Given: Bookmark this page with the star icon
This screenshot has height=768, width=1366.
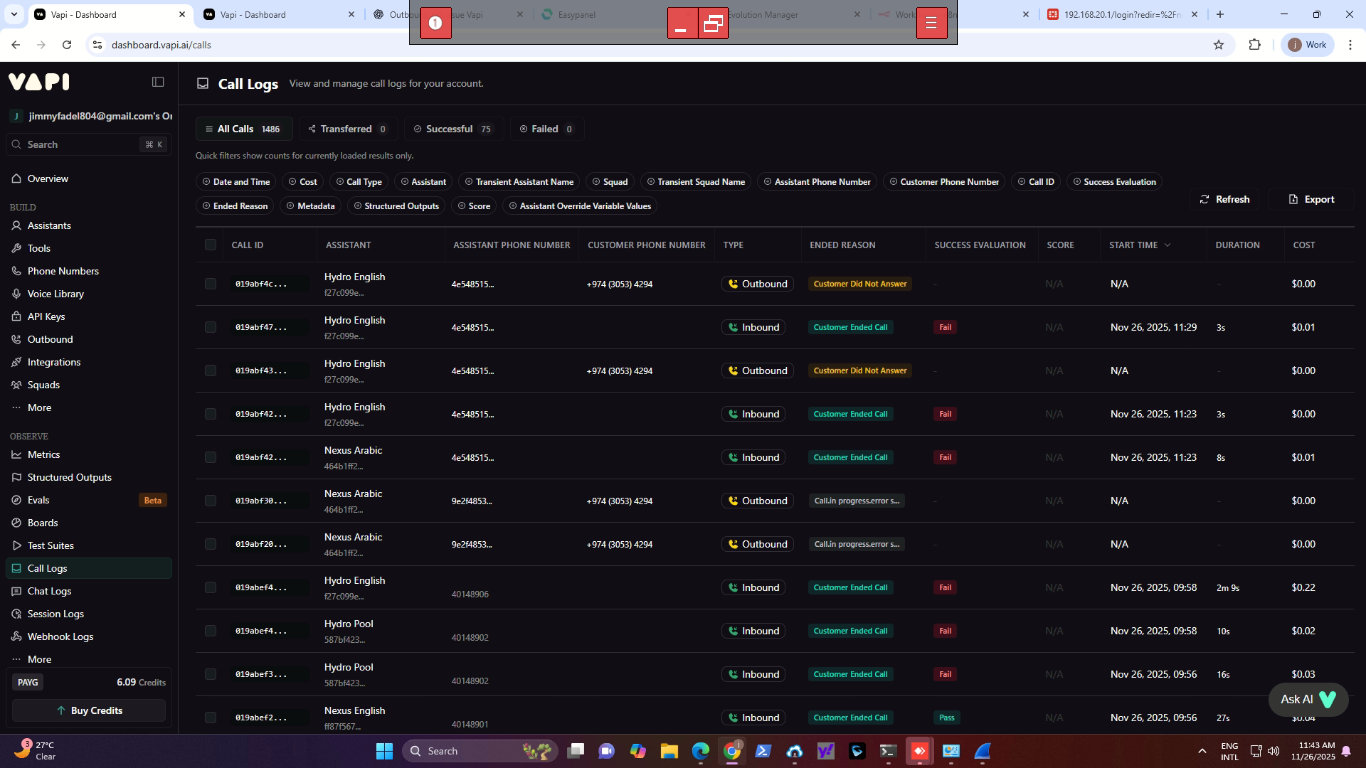Looking at the screenshot, I should click(1218, 45).
